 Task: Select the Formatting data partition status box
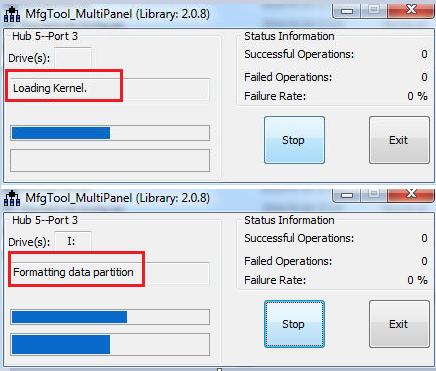pyautogui.click(x=110, y=273)
